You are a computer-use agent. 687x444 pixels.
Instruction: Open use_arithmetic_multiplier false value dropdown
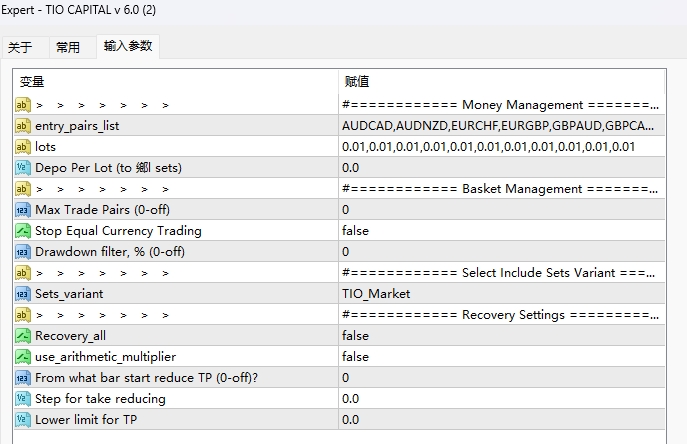(502, 357)
